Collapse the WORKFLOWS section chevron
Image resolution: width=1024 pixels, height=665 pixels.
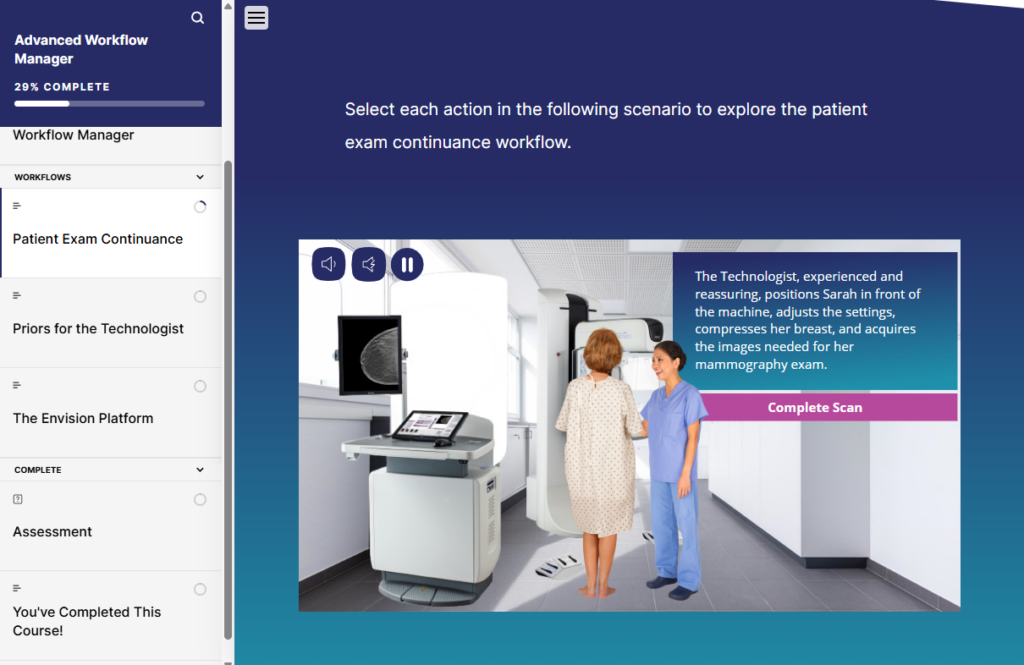click(x=200, y=177)
